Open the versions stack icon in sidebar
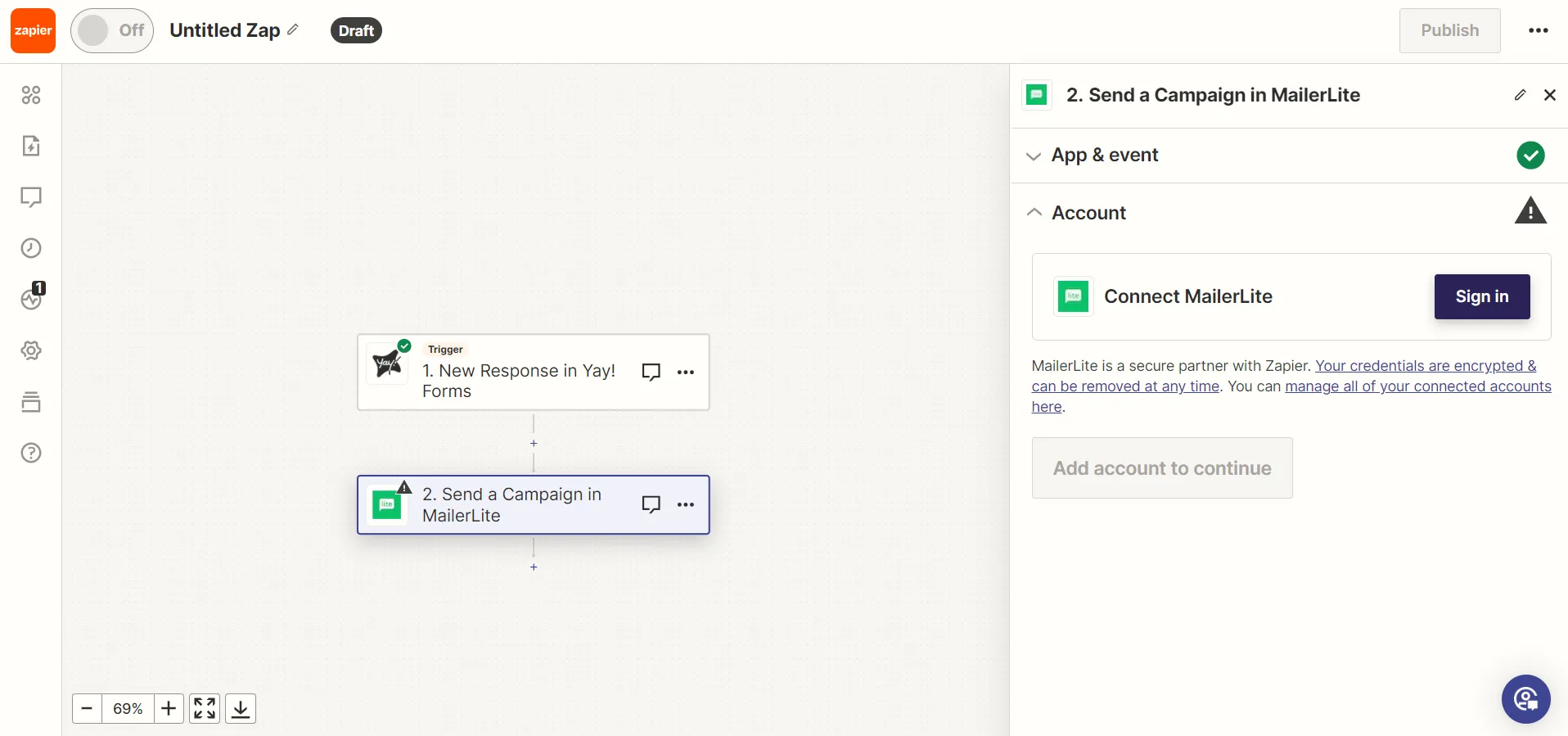The height and width of the screenshot is (736, 1568). point(31,402)
